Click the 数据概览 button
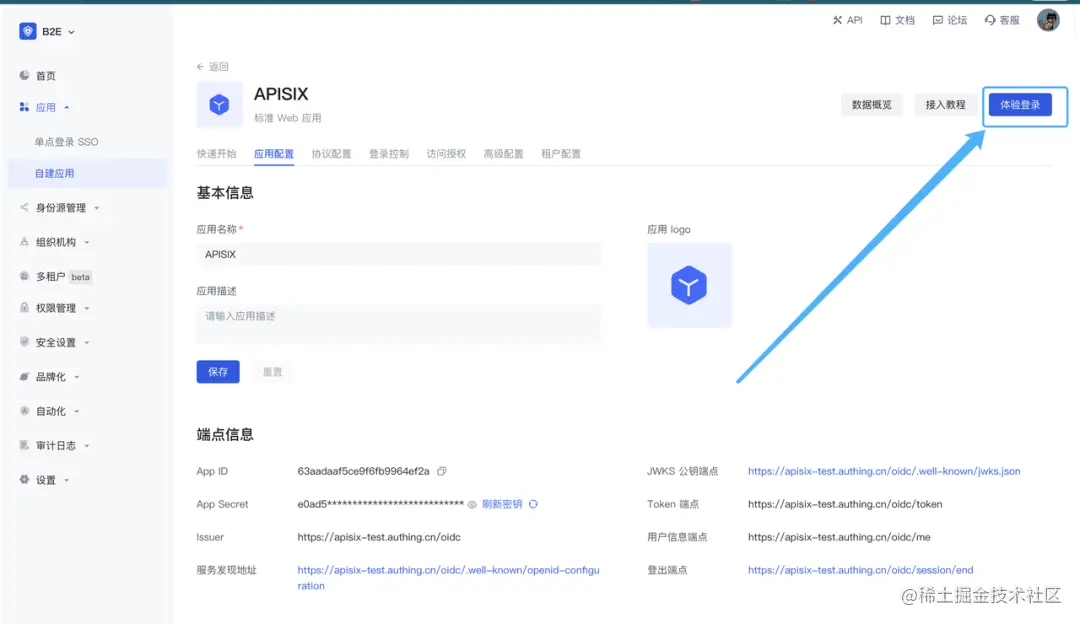The height and width of the screenshot is (624, 1080). [872, 105]
